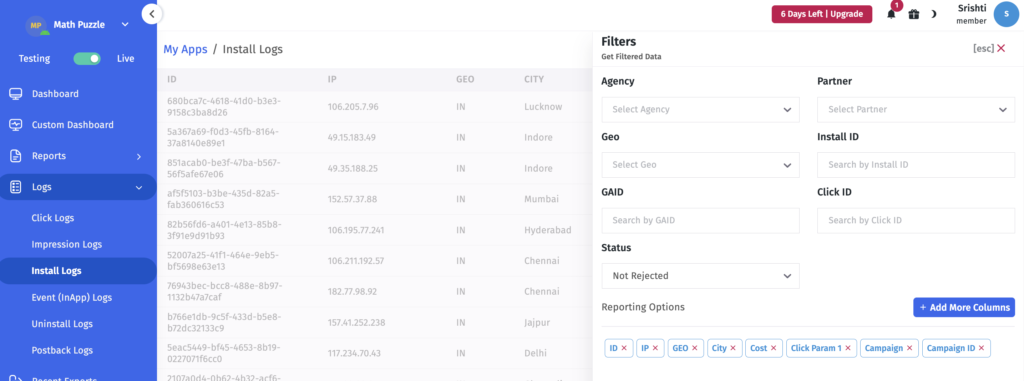Click the Math Puzzle app avatar icon
This screenshot has height=381, width=1024.
36,25
